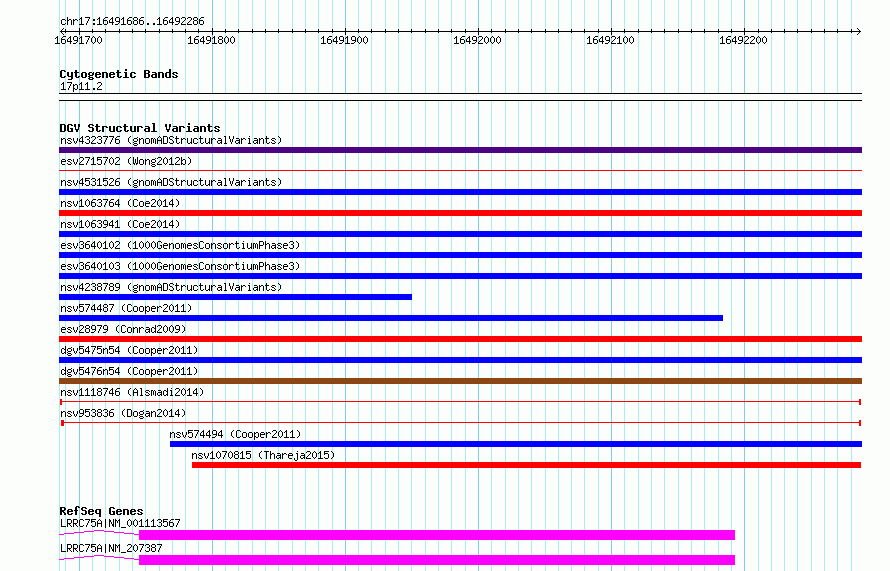Click the red esv28979 variant bar
890x571 pixels.
click(x=460, y=339)
